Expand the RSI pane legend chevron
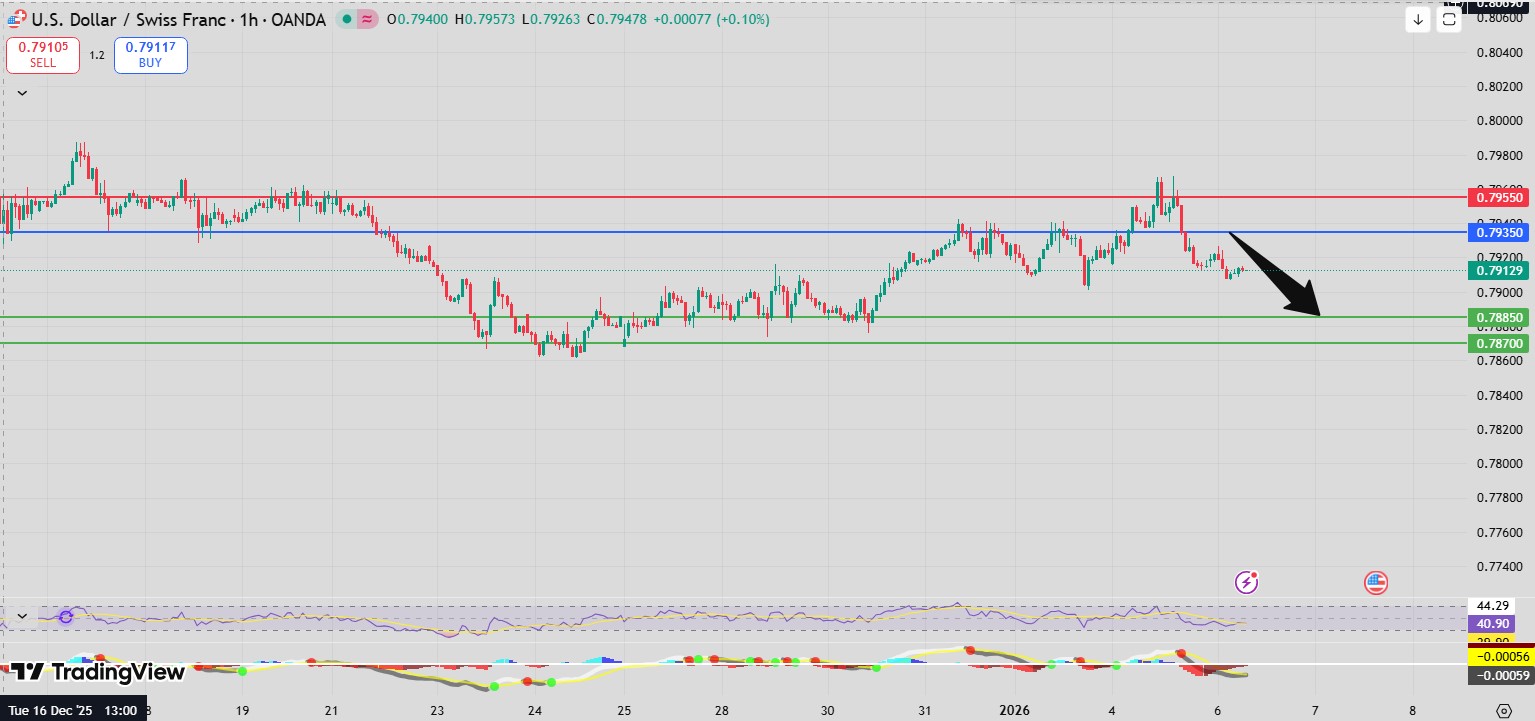 pyautogui.click(x=22, y=616)
